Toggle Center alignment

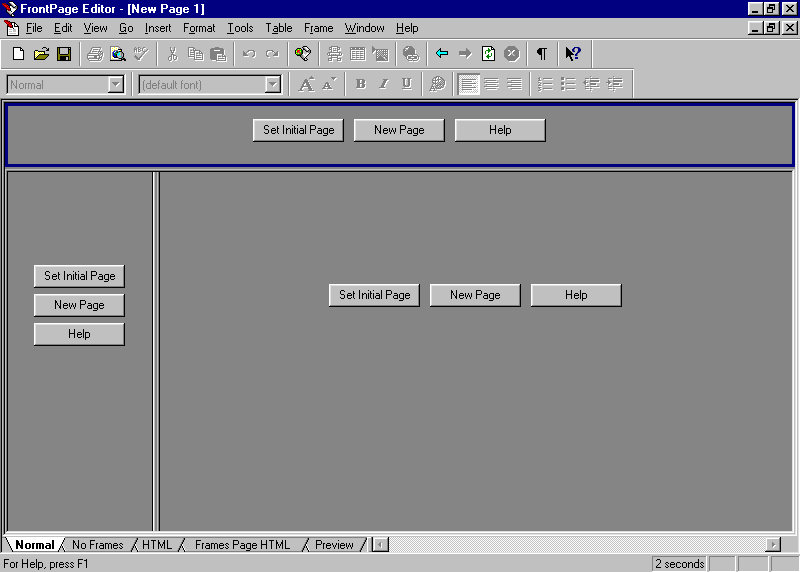(491, 84)
